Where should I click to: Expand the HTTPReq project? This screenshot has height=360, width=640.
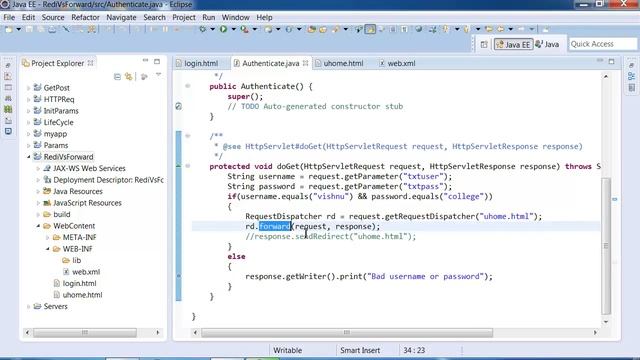coord(29,100)
